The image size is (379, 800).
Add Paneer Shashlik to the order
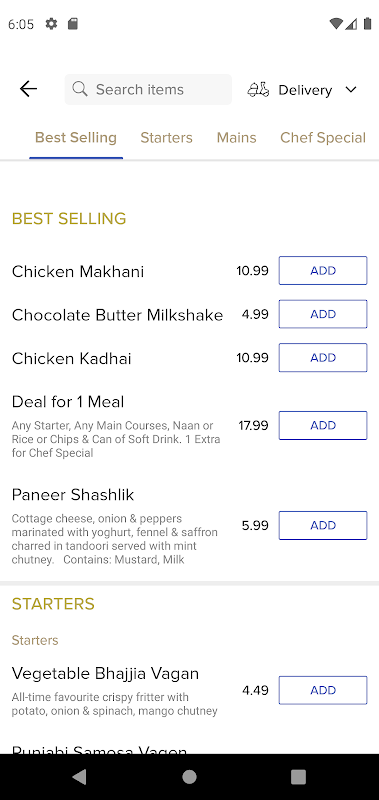[x=323, y=526]
